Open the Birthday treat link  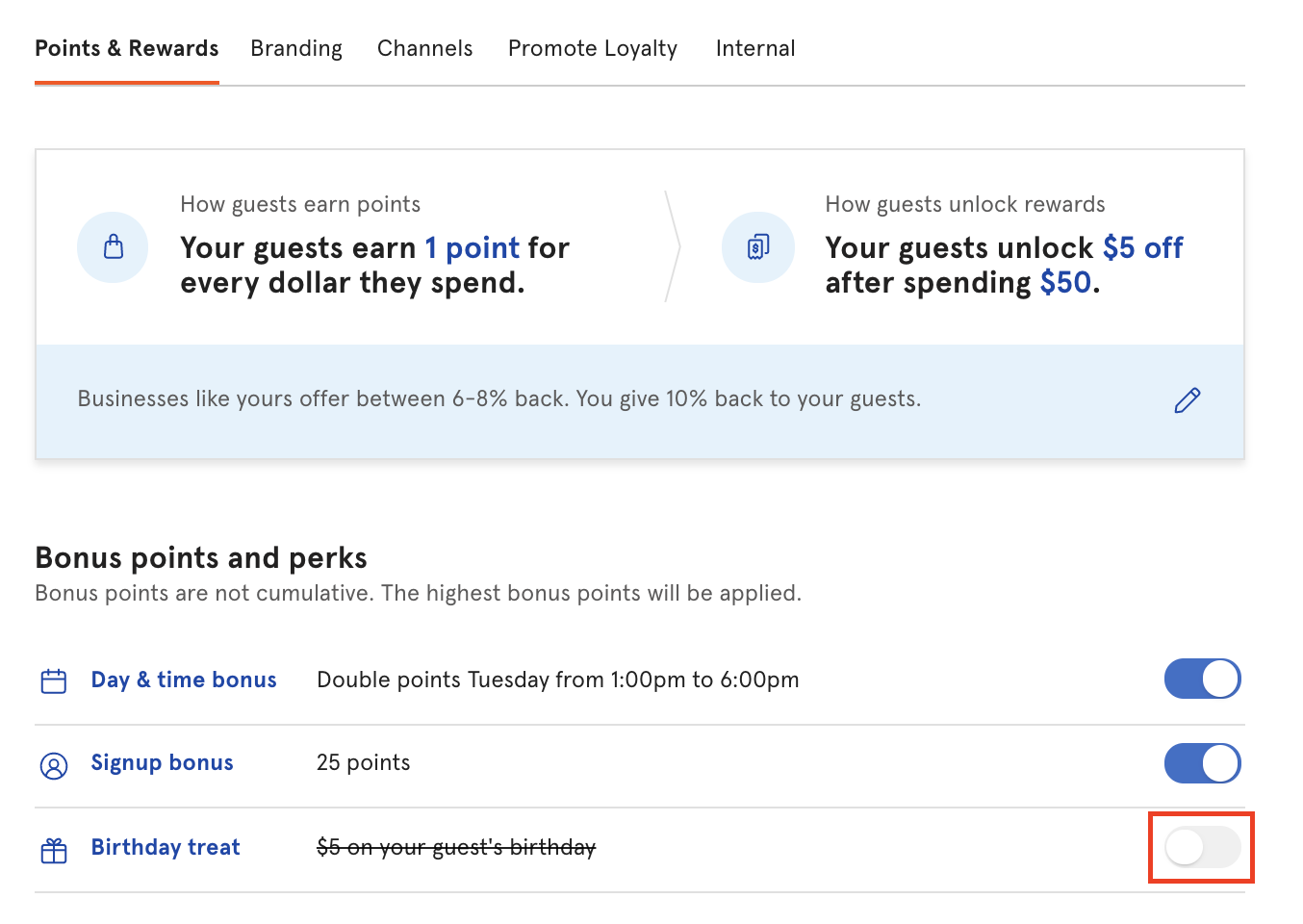(x=165, y=847)
